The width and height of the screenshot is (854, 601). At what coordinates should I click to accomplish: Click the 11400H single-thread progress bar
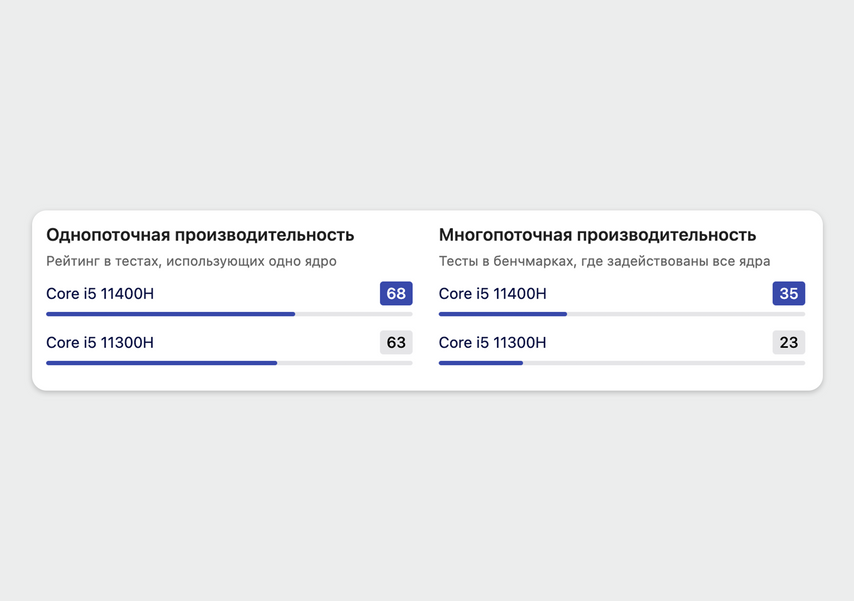(229, 314)
